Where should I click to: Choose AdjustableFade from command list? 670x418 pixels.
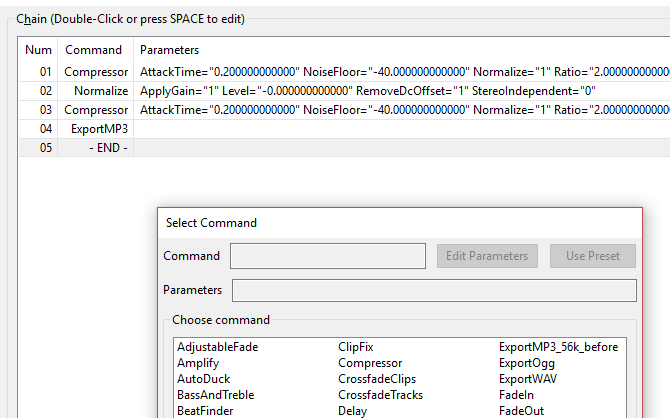tap(215, 347)
